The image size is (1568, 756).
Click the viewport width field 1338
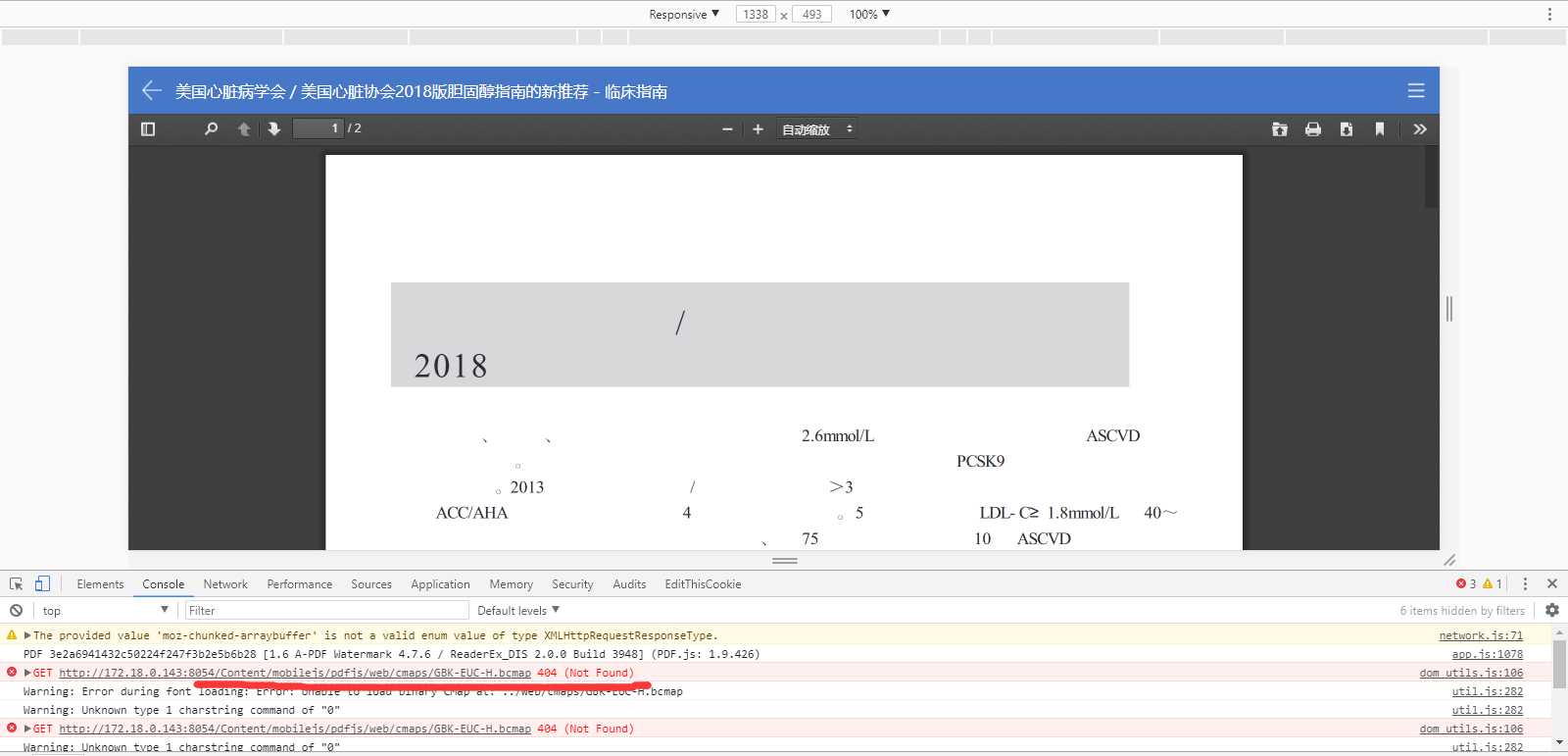(756, 14)
